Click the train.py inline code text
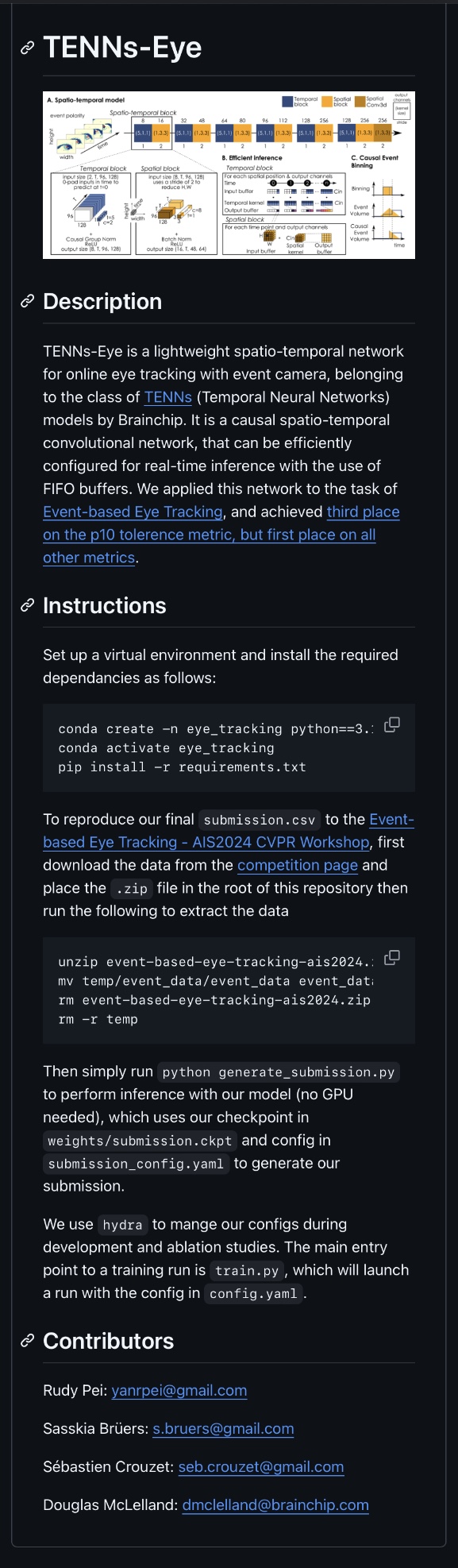The width and height of the screenshot is (458, 1568). tap(247, 1271)
